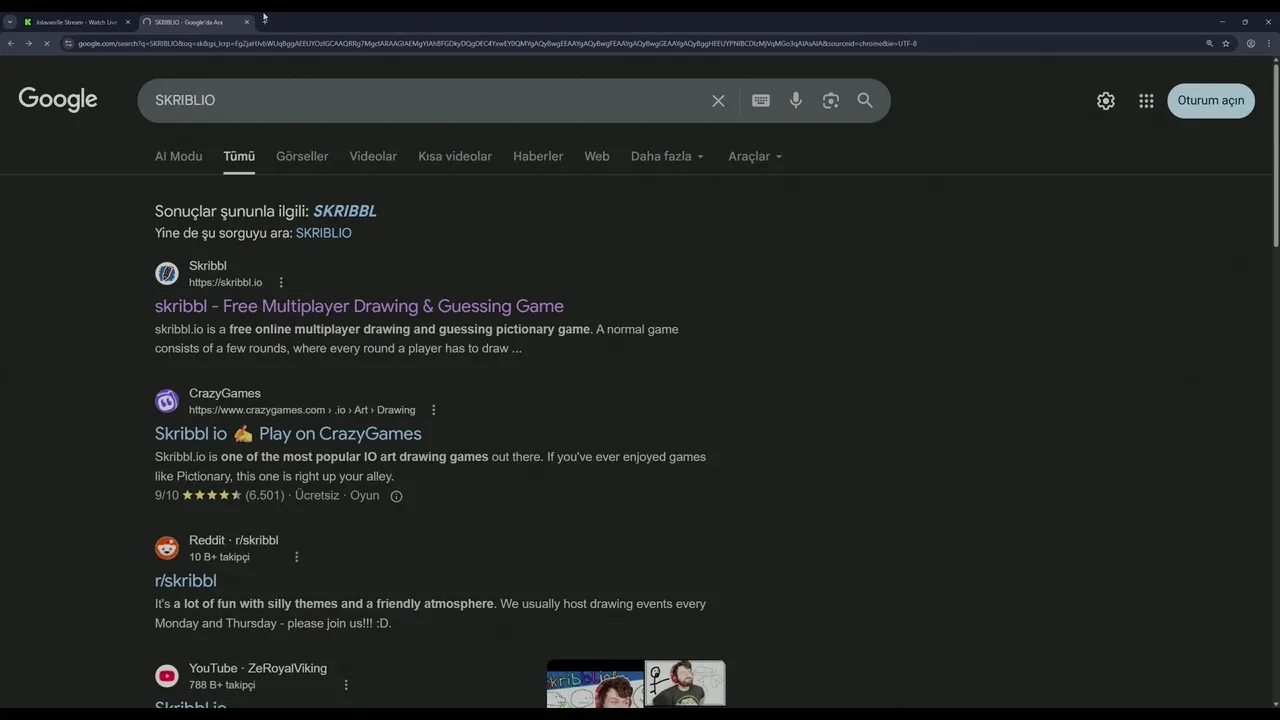This screenshot has width=1280, height=720.
Task: Open Skribbl io Play on CrazyGames link
Action: click(288, 434)
